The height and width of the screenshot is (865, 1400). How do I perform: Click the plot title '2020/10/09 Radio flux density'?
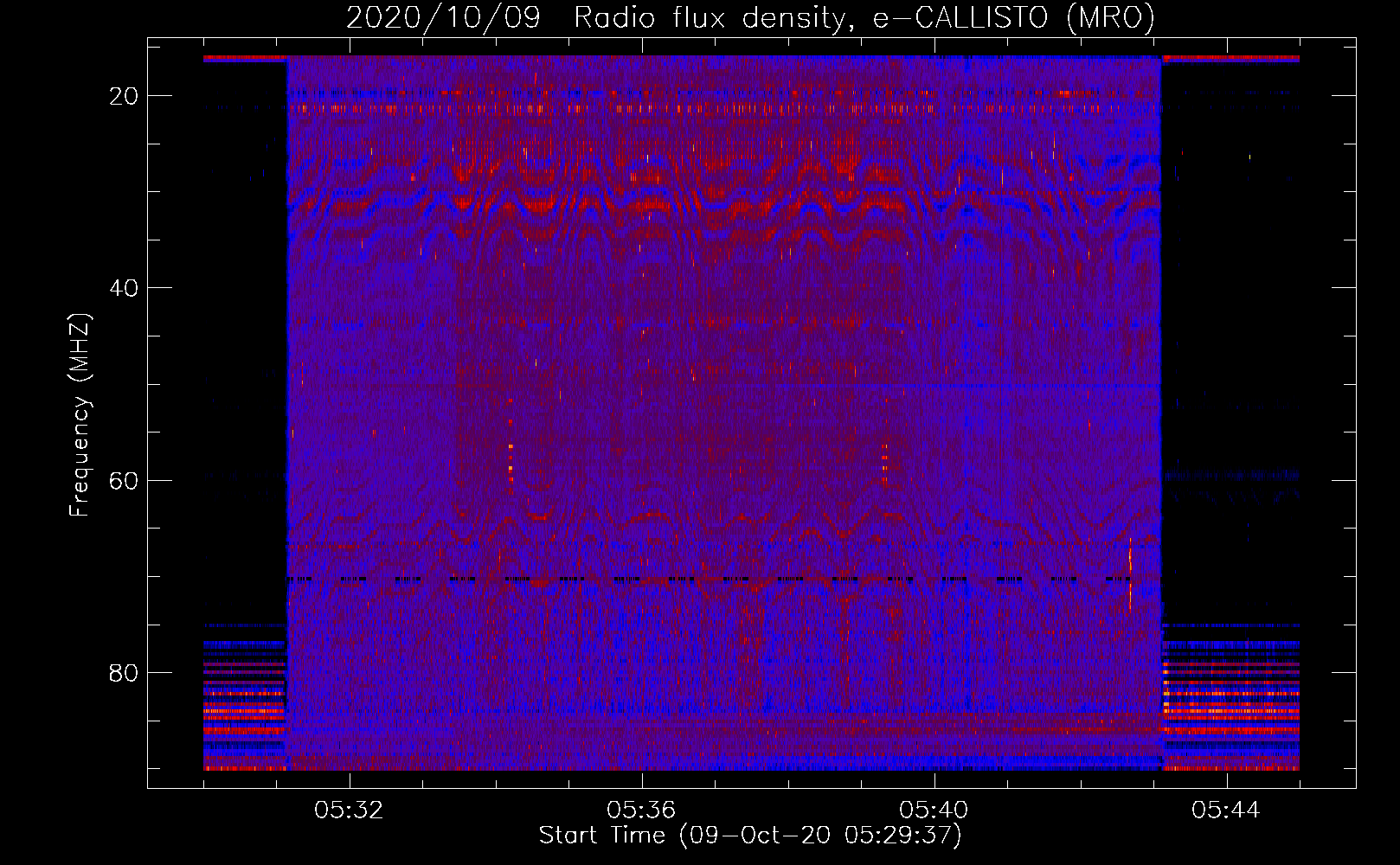pyautogui.click(x=751, y=18)
